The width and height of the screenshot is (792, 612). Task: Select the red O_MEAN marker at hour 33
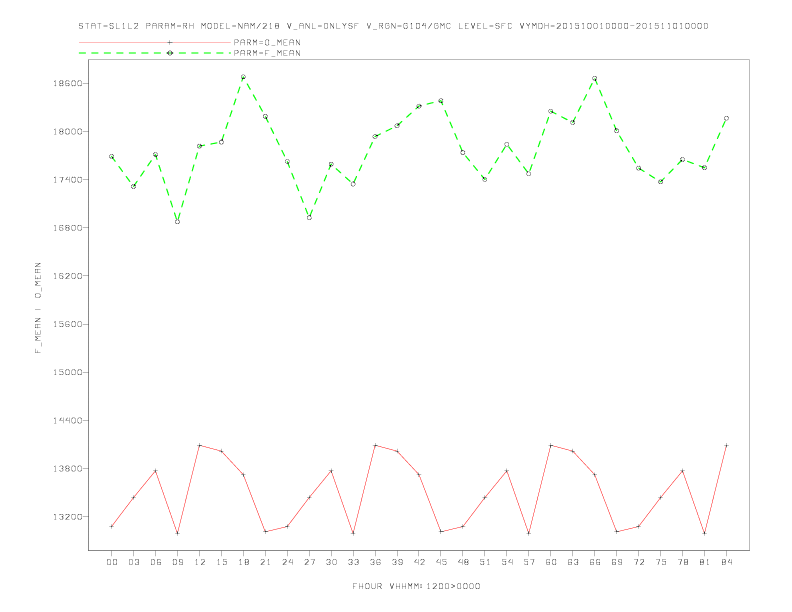(x=353, y=533)
